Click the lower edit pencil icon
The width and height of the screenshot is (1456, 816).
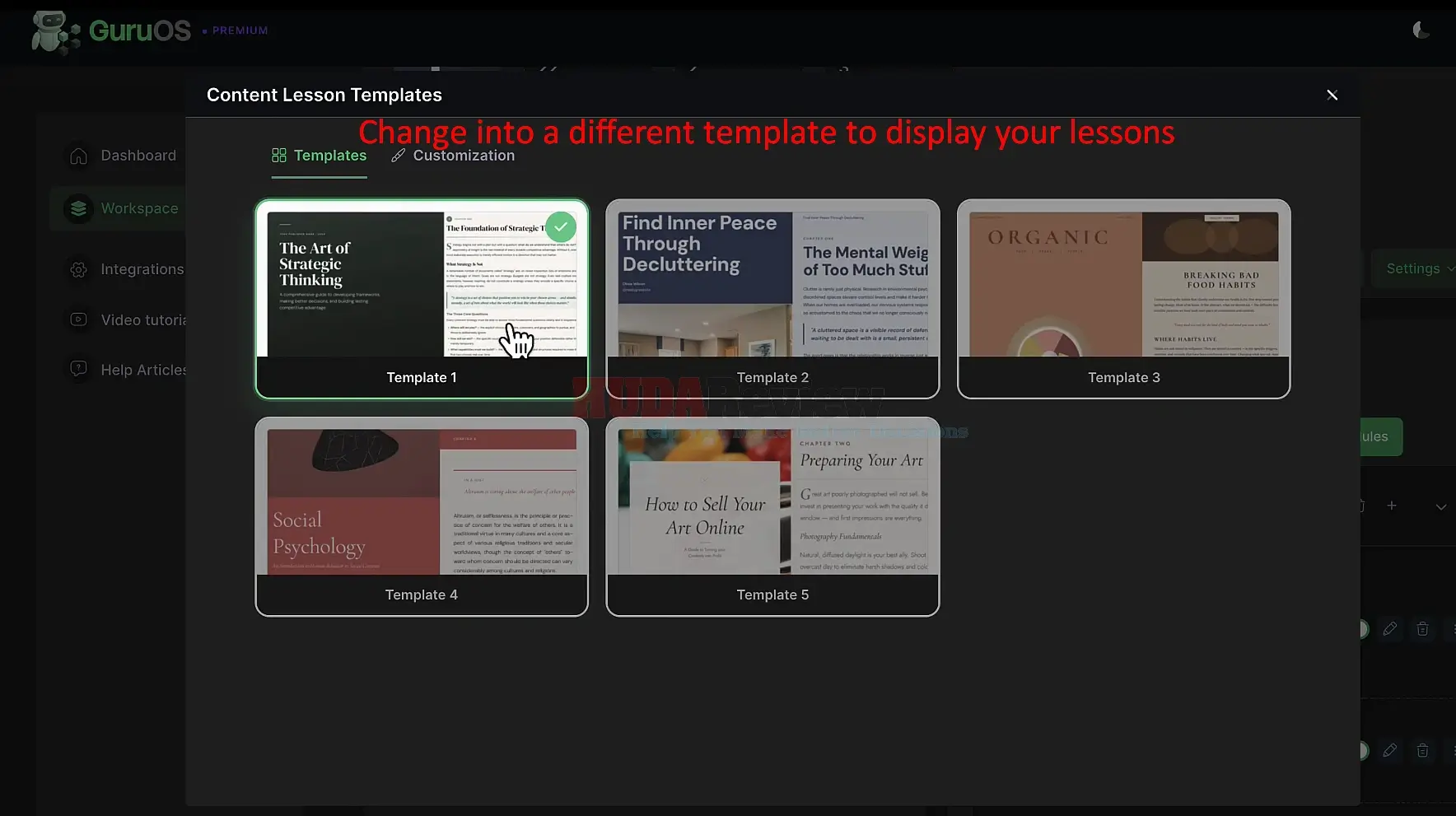tap(1389, 750)
